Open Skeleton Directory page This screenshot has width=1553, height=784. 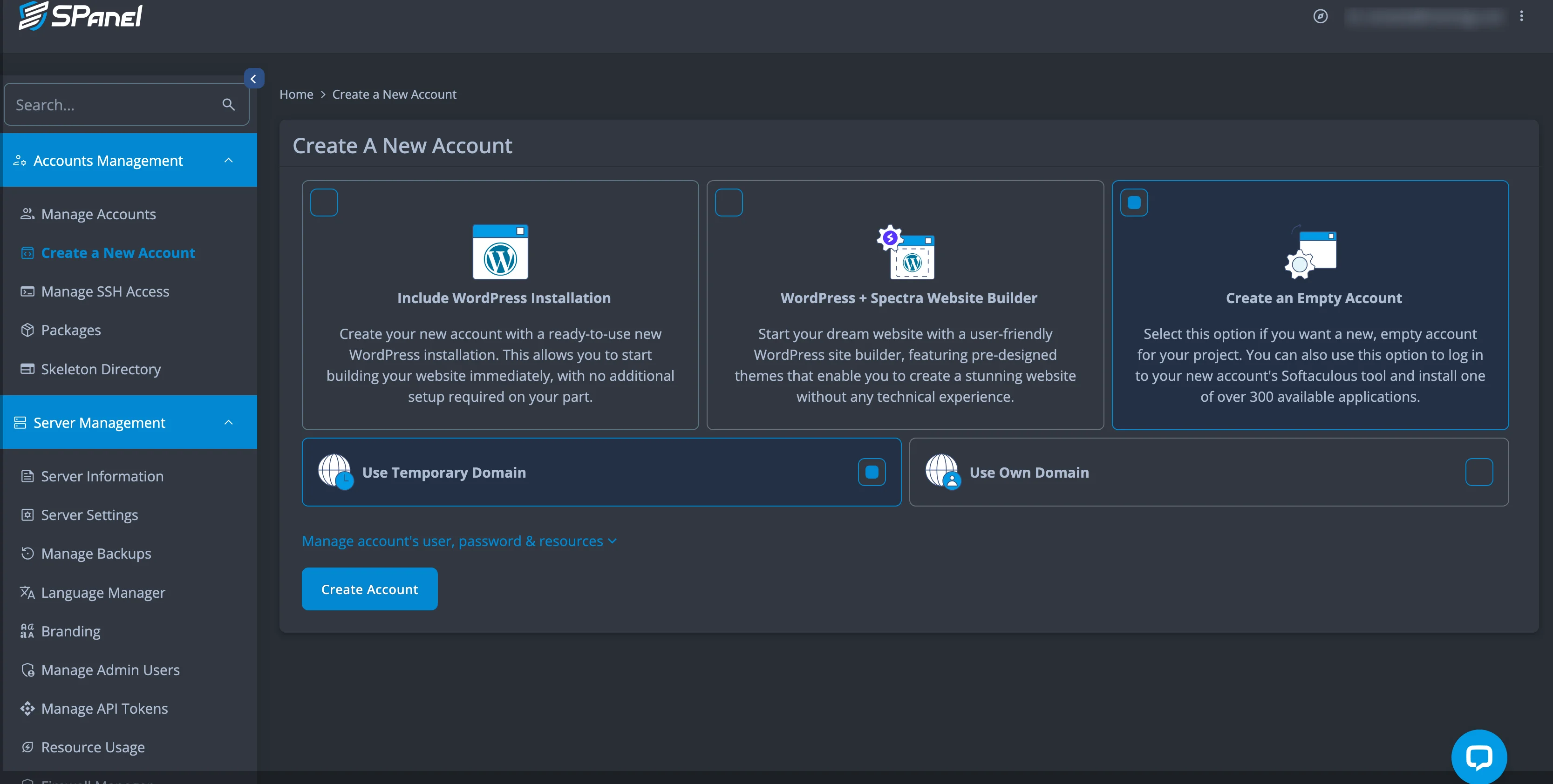click(x=101, y=369)
